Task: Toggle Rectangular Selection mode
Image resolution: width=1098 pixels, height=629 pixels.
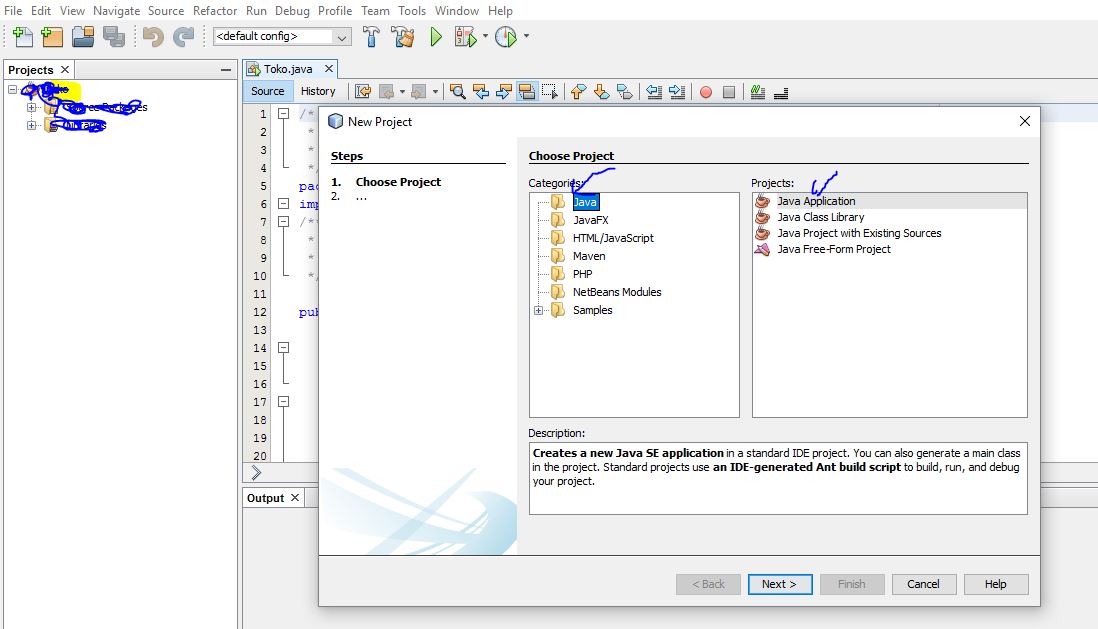Action: point(550,91)
